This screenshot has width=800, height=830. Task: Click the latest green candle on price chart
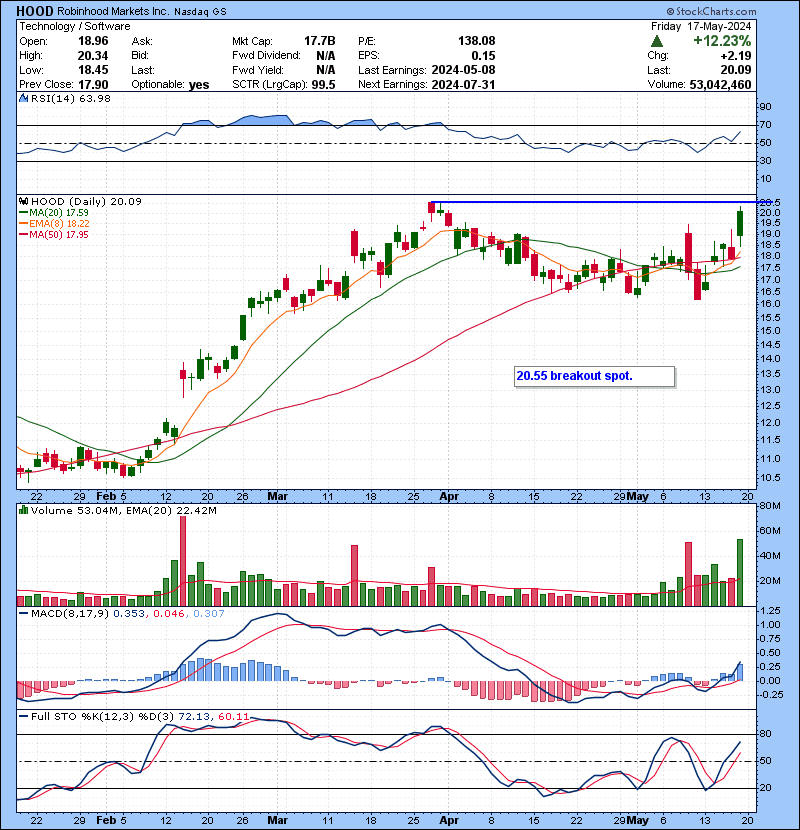[x=740, y=223]
